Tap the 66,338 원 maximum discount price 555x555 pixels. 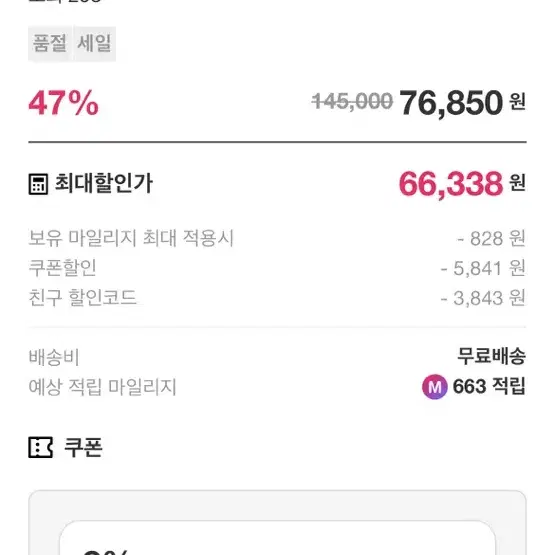pos(462,184)
